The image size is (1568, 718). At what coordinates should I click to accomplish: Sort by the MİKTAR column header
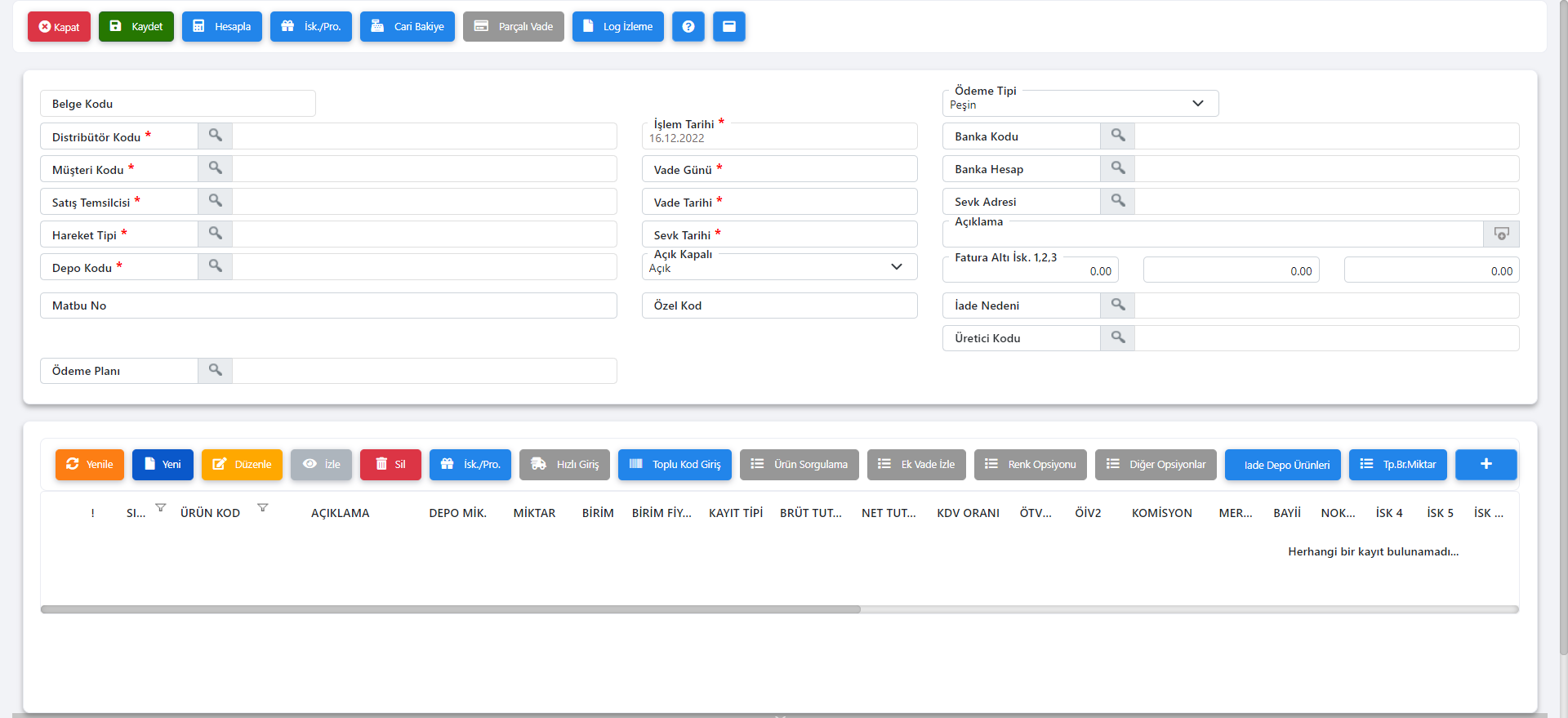point(534,513)
